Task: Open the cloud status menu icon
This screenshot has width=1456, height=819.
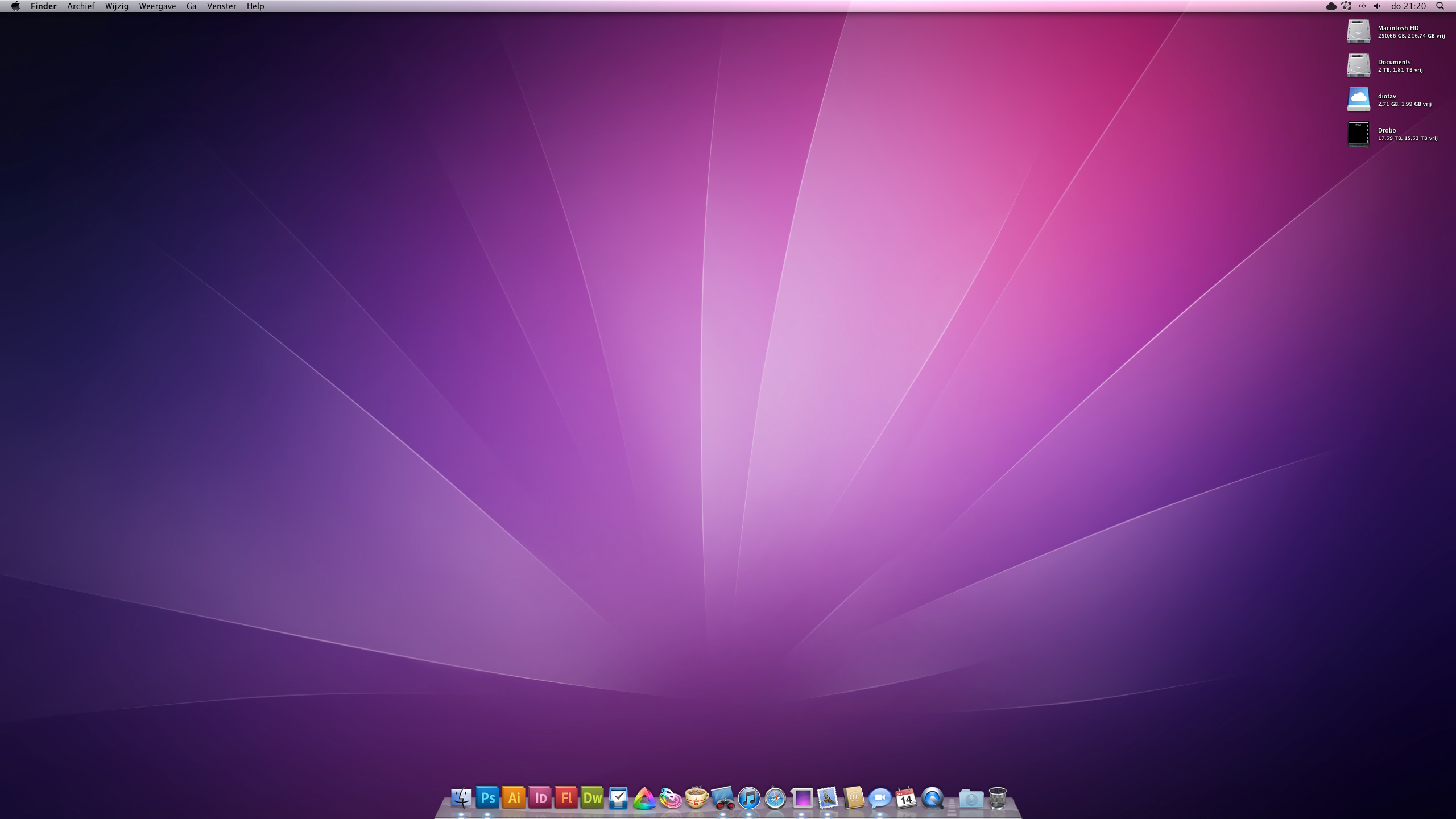Action: [1331, 6]
